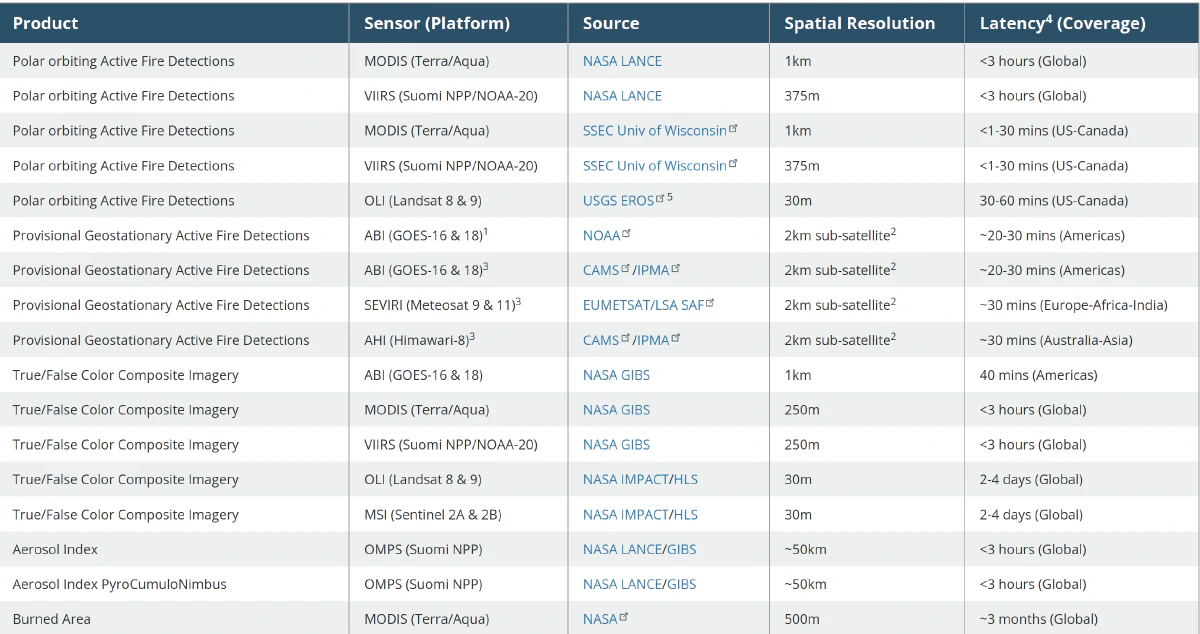Open HLS link in Sentinel 2A & 2B row
Screen dimensions: 1200x634
click(686, 514)
